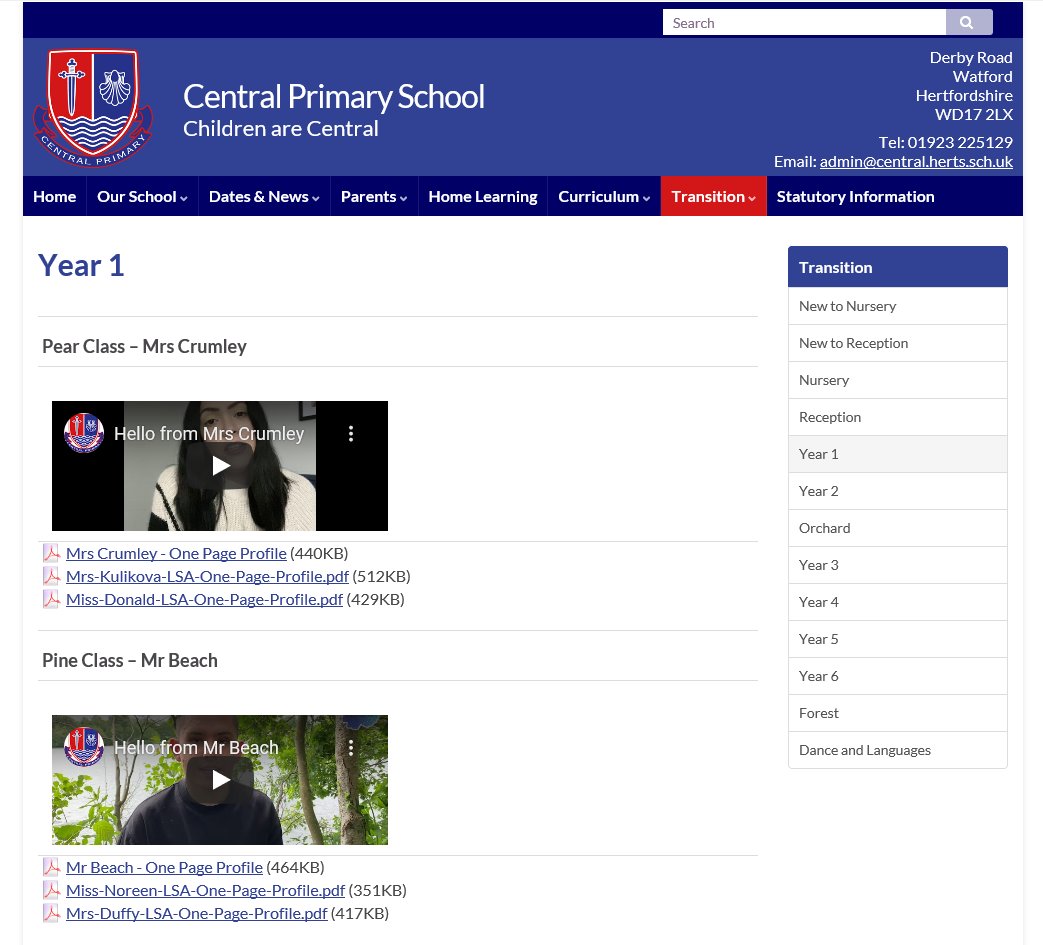
Task: Expand the Parents dropdown menu
Action: tap(373, 196)
